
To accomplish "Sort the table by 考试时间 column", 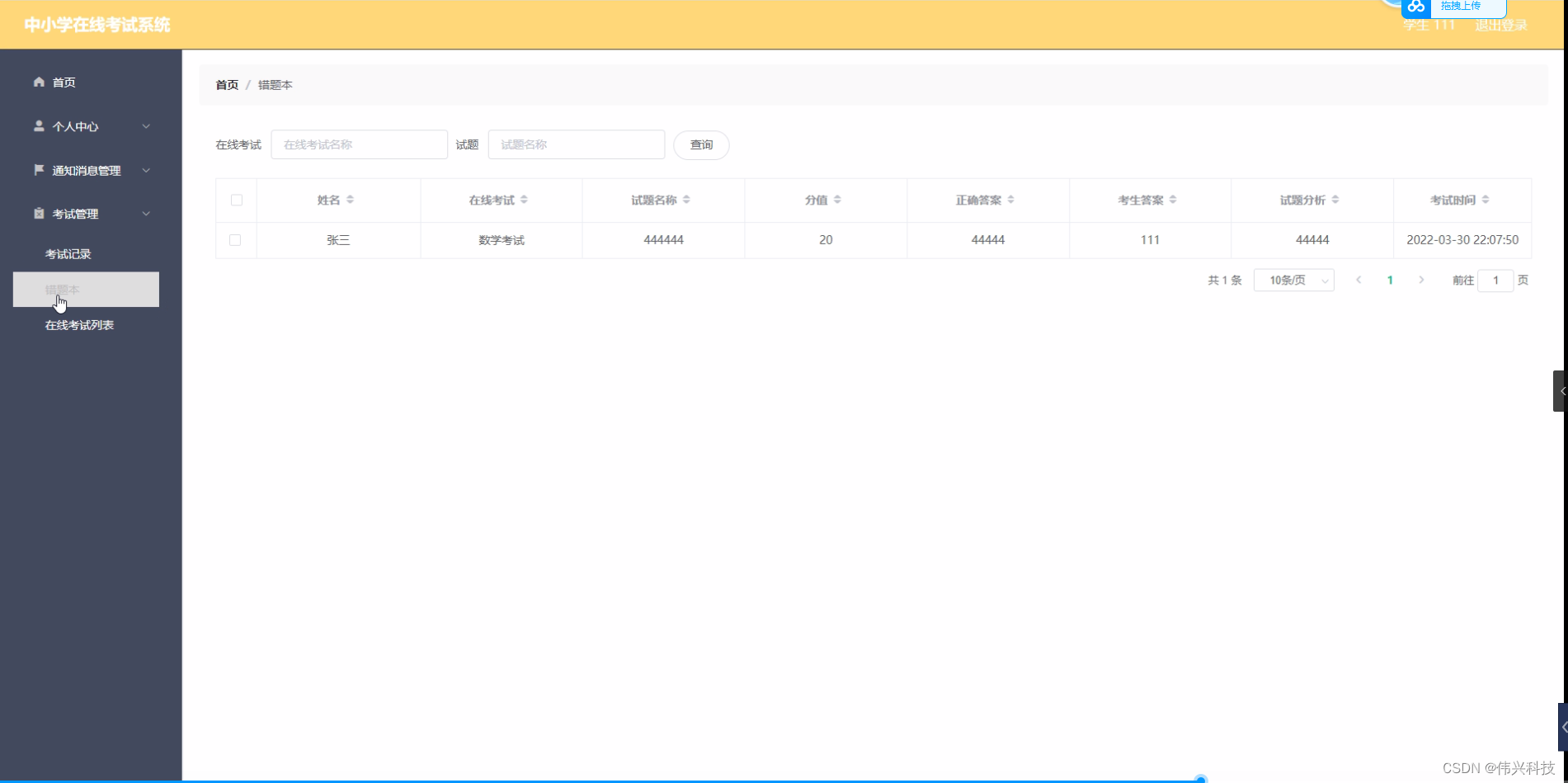I will tap(1486, 199).
